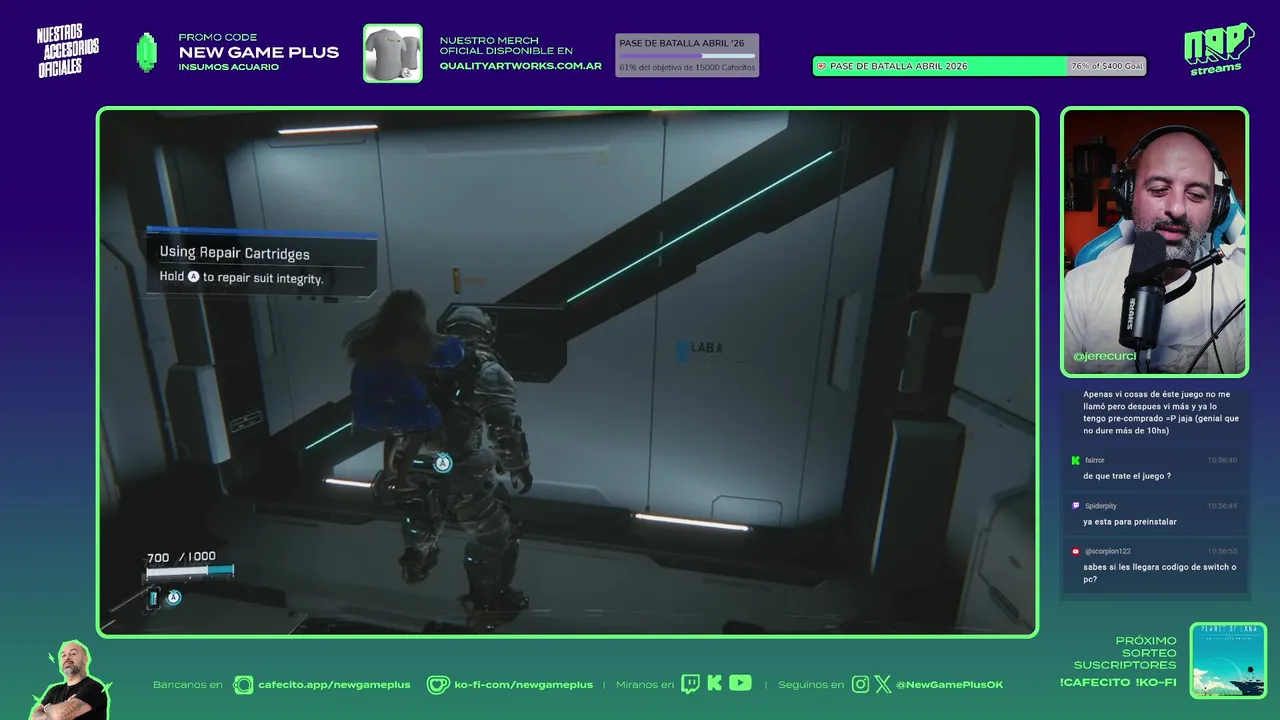Click the @jerecurci webcam name tag
This screenshot has width=1280, height=720.
tap(1104, 356)
